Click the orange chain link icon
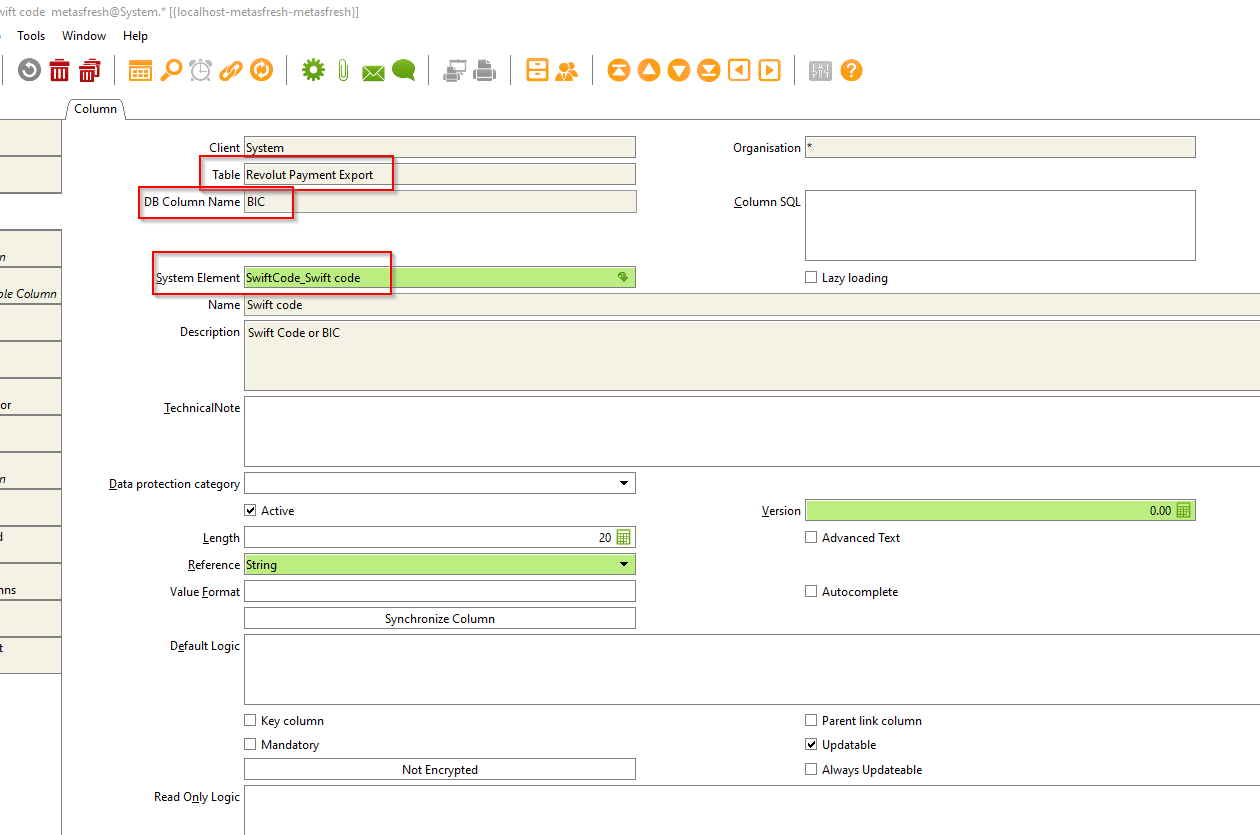Screen dimensions: 1260x835 (231, 70)
